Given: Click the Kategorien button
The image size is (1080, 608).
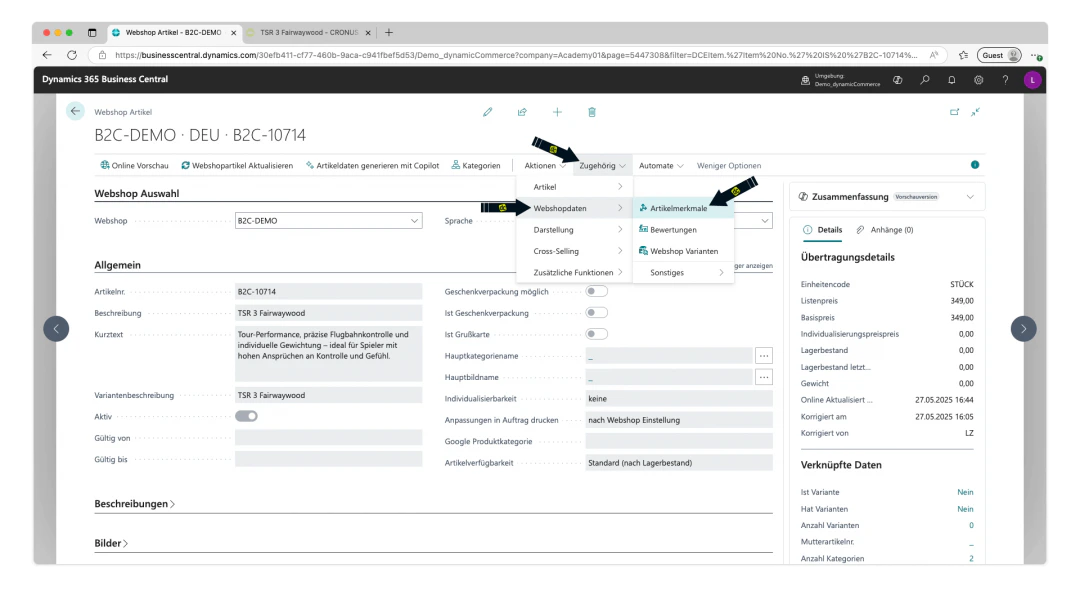Looking at the screenshot, I should click(x=476, y=165).
